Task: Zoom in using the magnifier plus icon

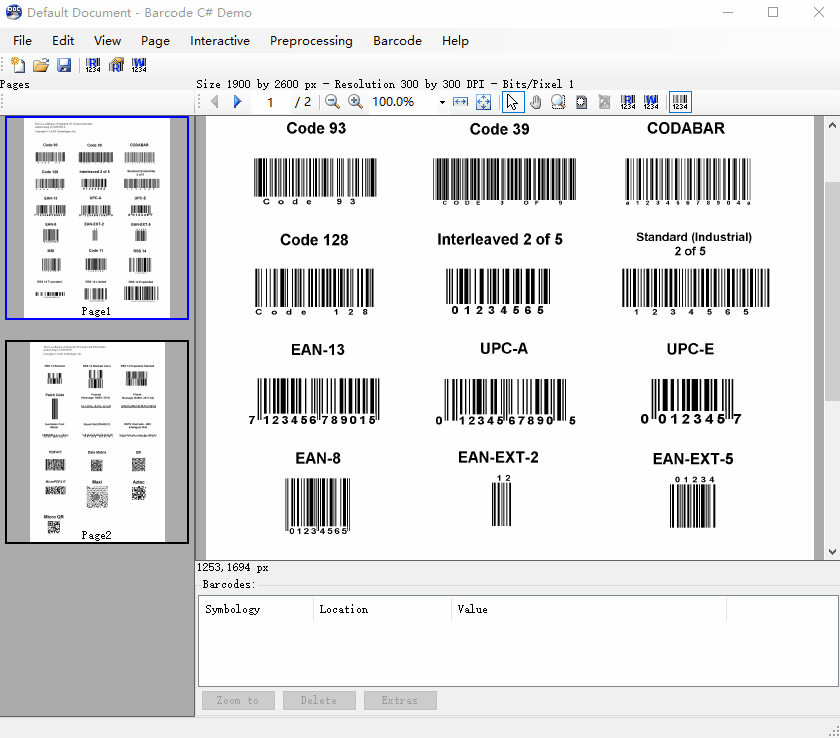Action: click(356, 101)
